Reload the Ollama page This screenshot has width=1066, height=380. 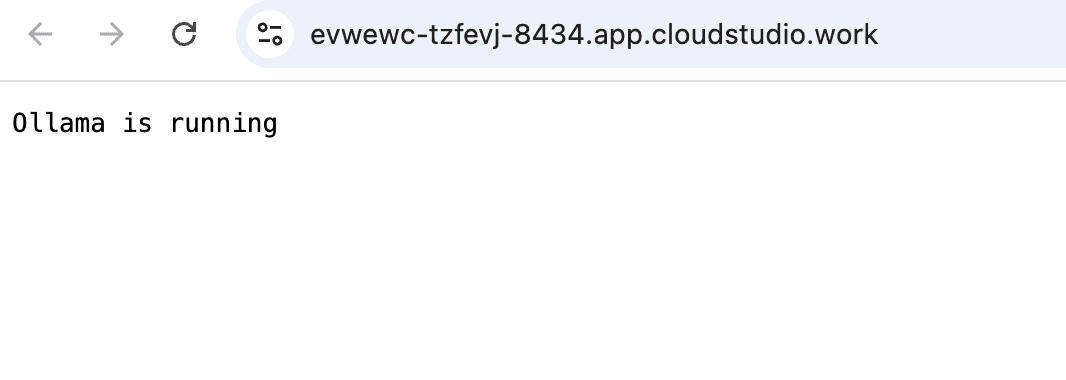[184, 34]
